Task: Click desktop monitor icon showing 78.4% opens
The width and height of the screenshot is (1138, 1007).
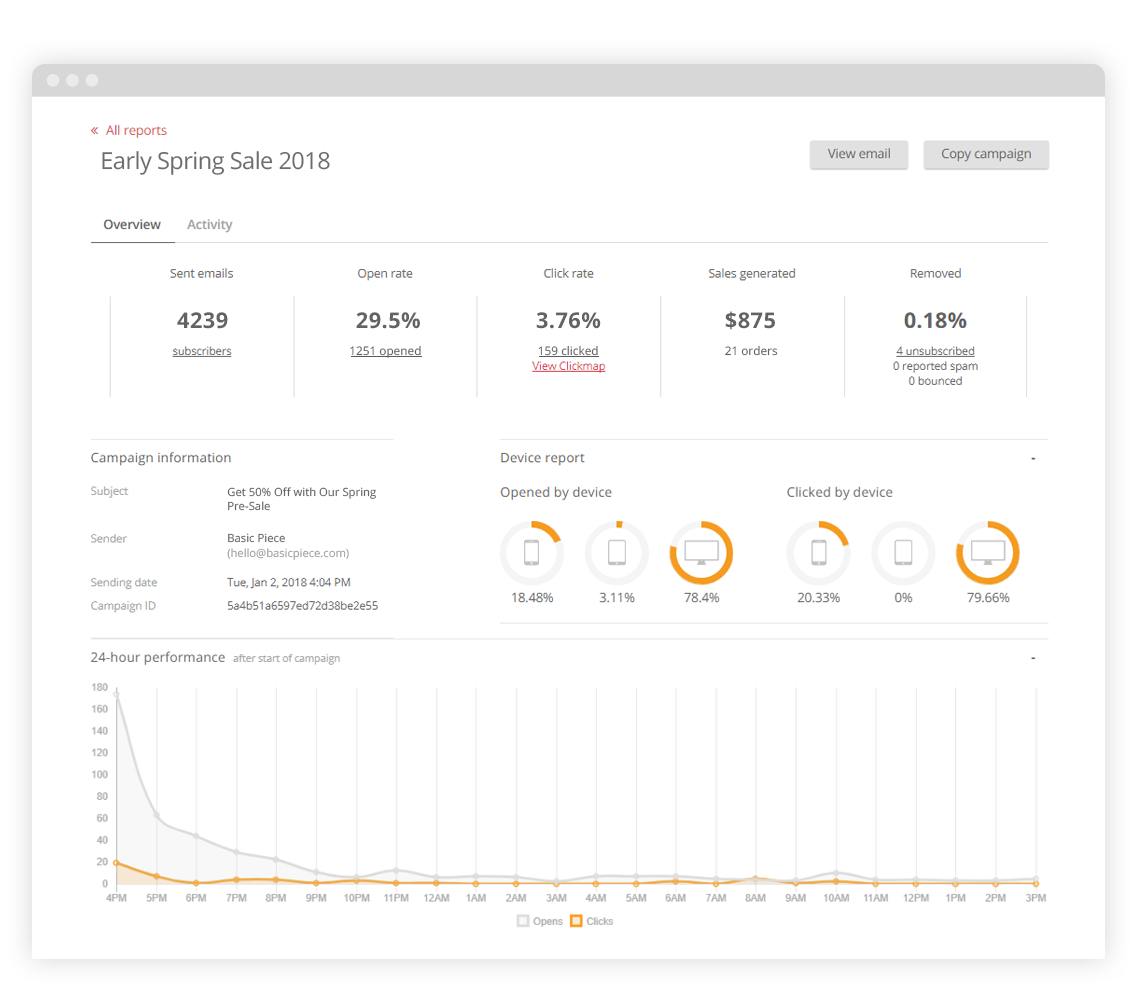Action: click(x=701, y=553)
